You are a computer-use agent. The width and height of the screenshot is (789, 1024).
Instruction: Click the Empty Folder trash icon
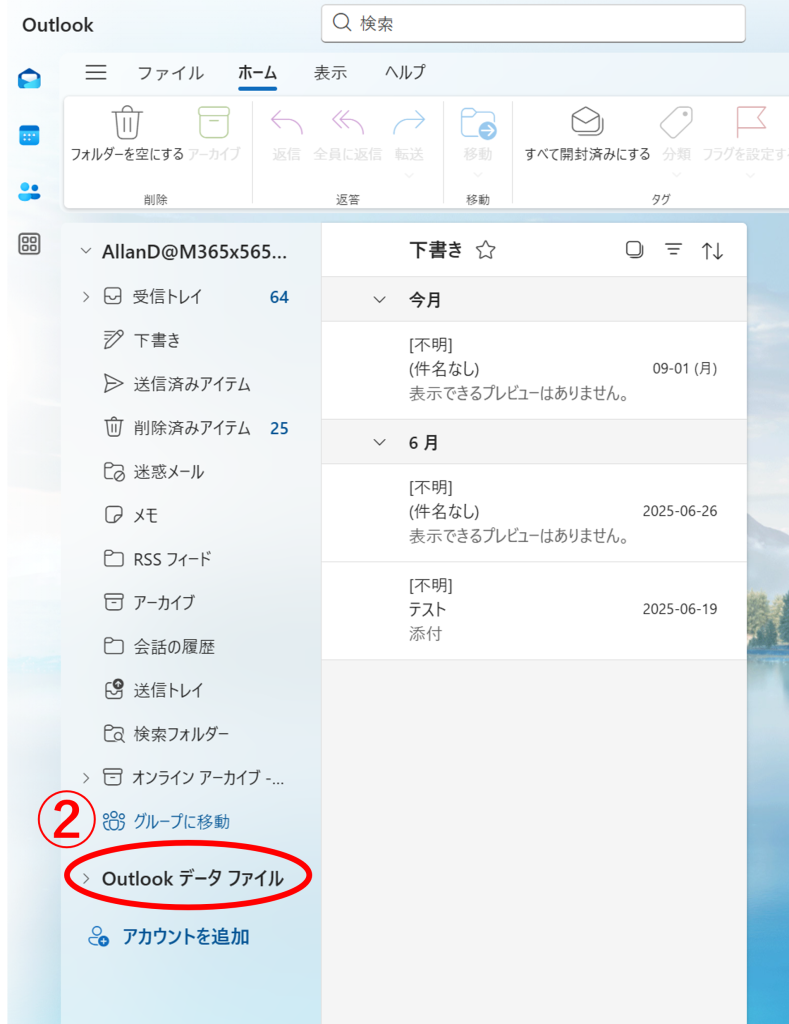tap(126, 123)
